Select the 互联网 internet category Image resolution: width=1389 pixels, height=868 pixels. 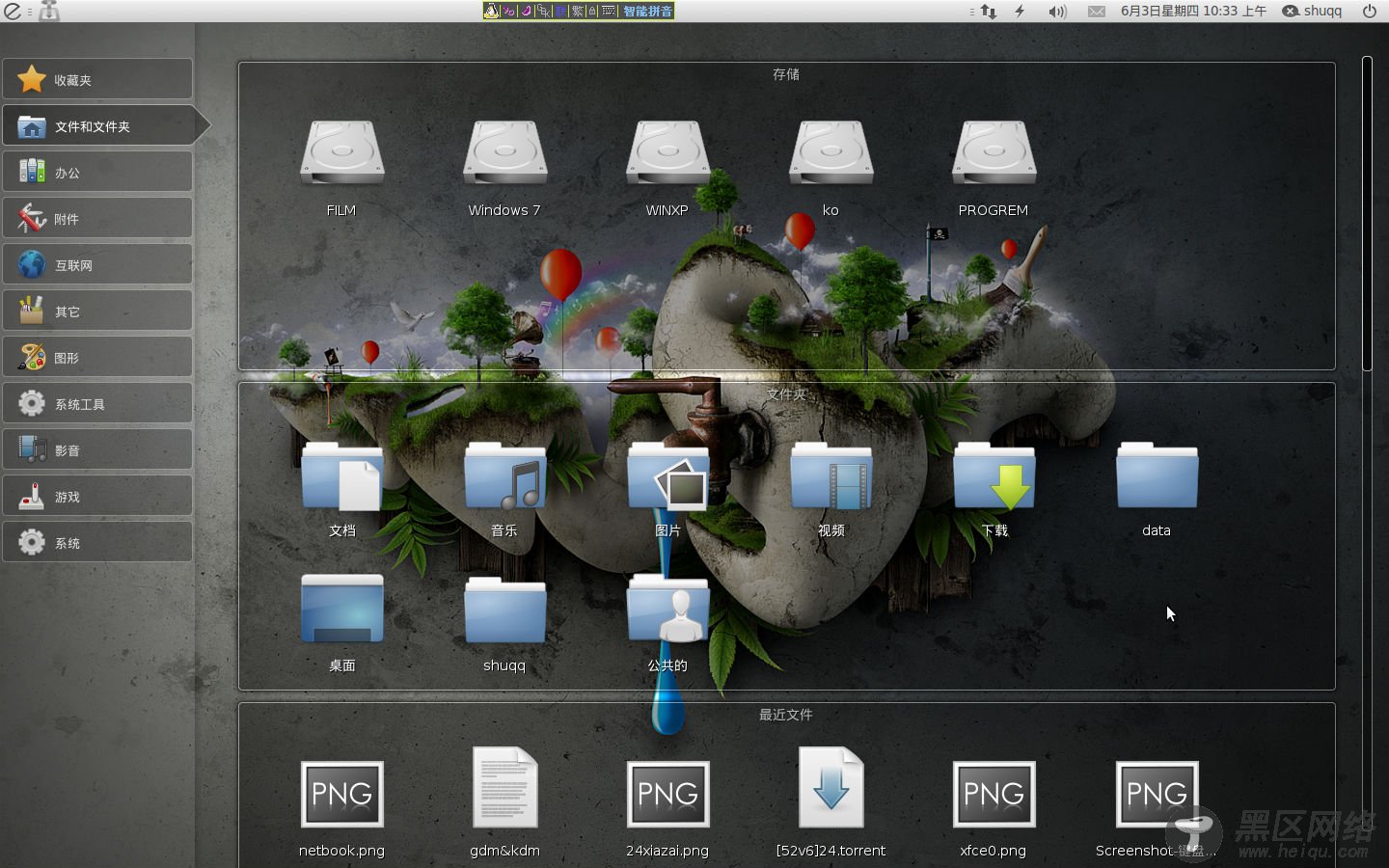click(x=97, y=264)
